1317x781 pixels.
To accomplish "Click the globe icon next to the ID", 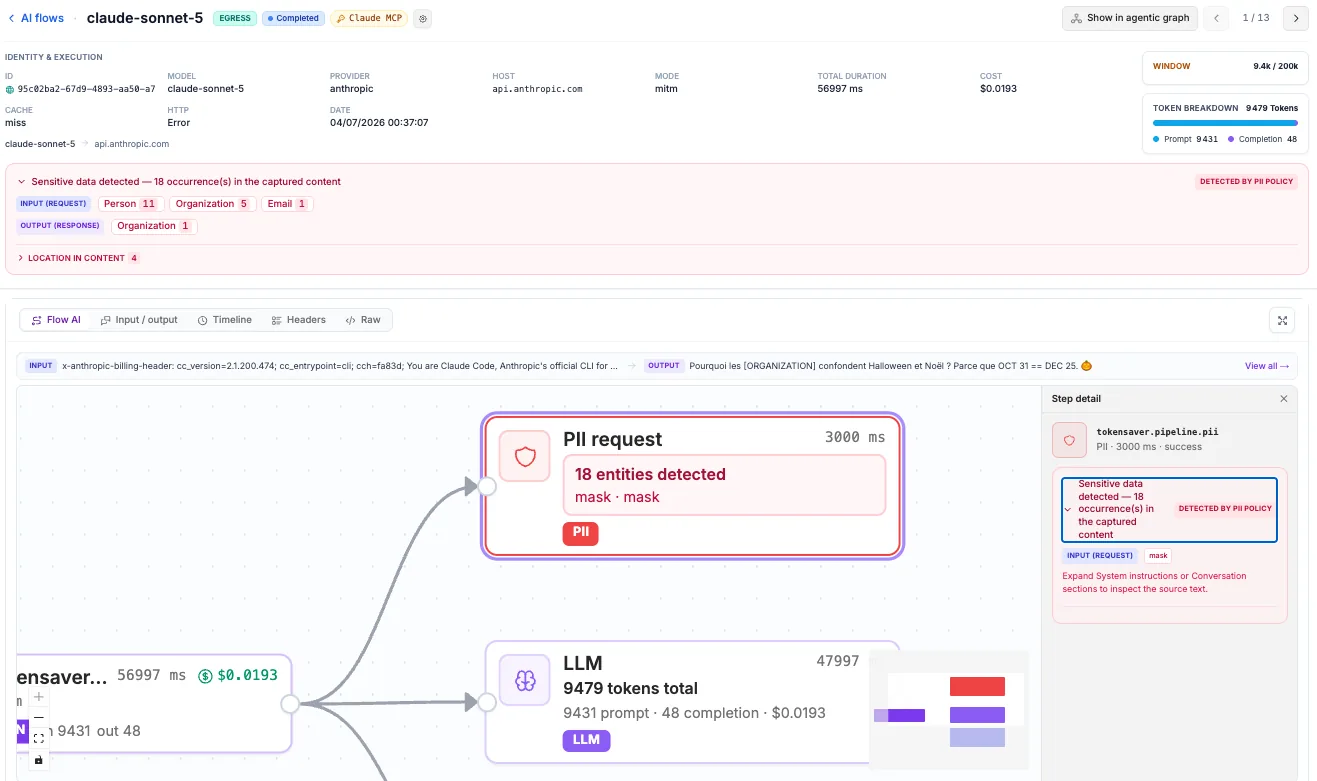I will click(x=10, y=89).
